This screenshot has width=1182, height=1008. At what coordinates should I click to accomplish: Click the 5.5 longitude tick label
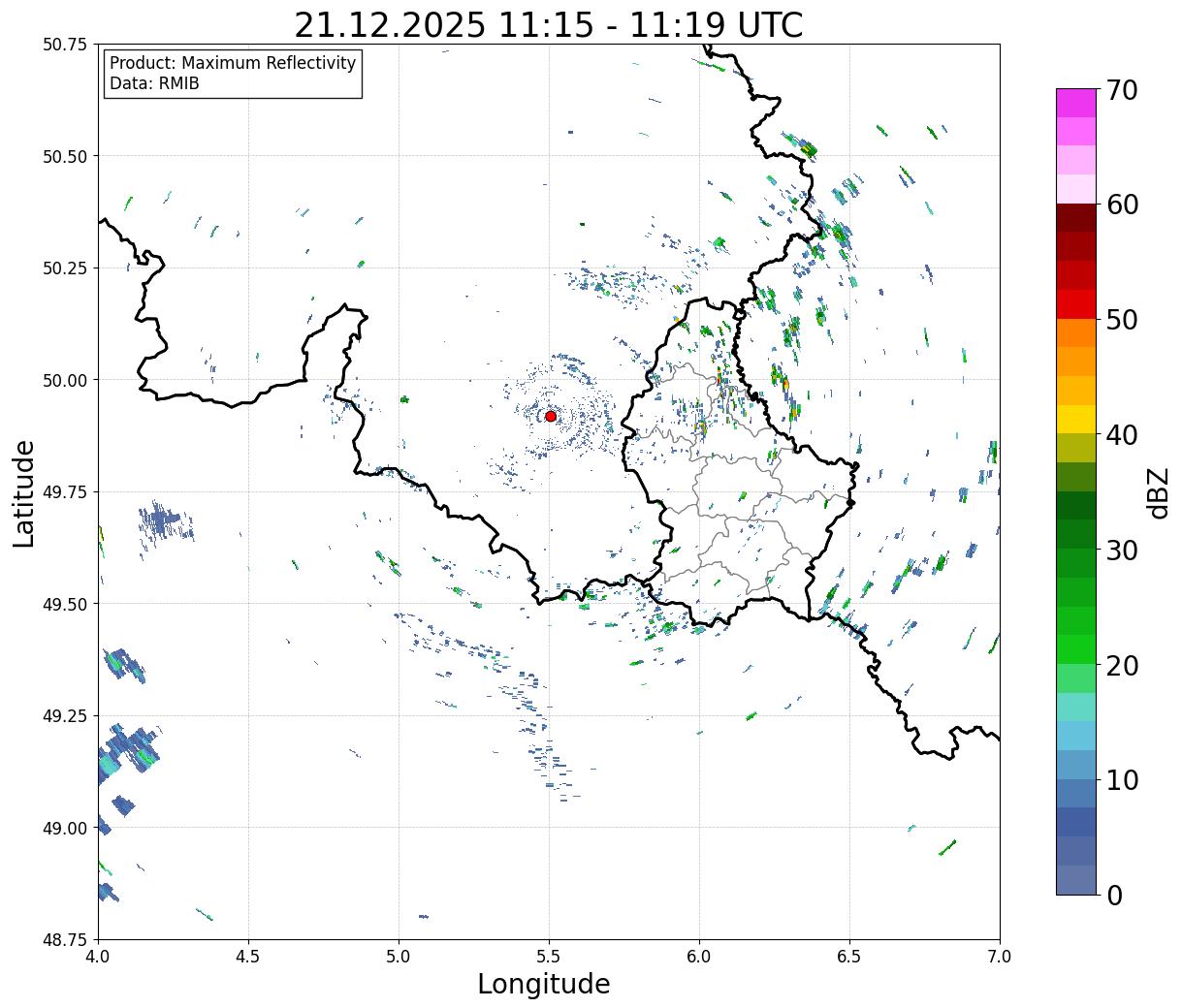click(x=549, y=956)
